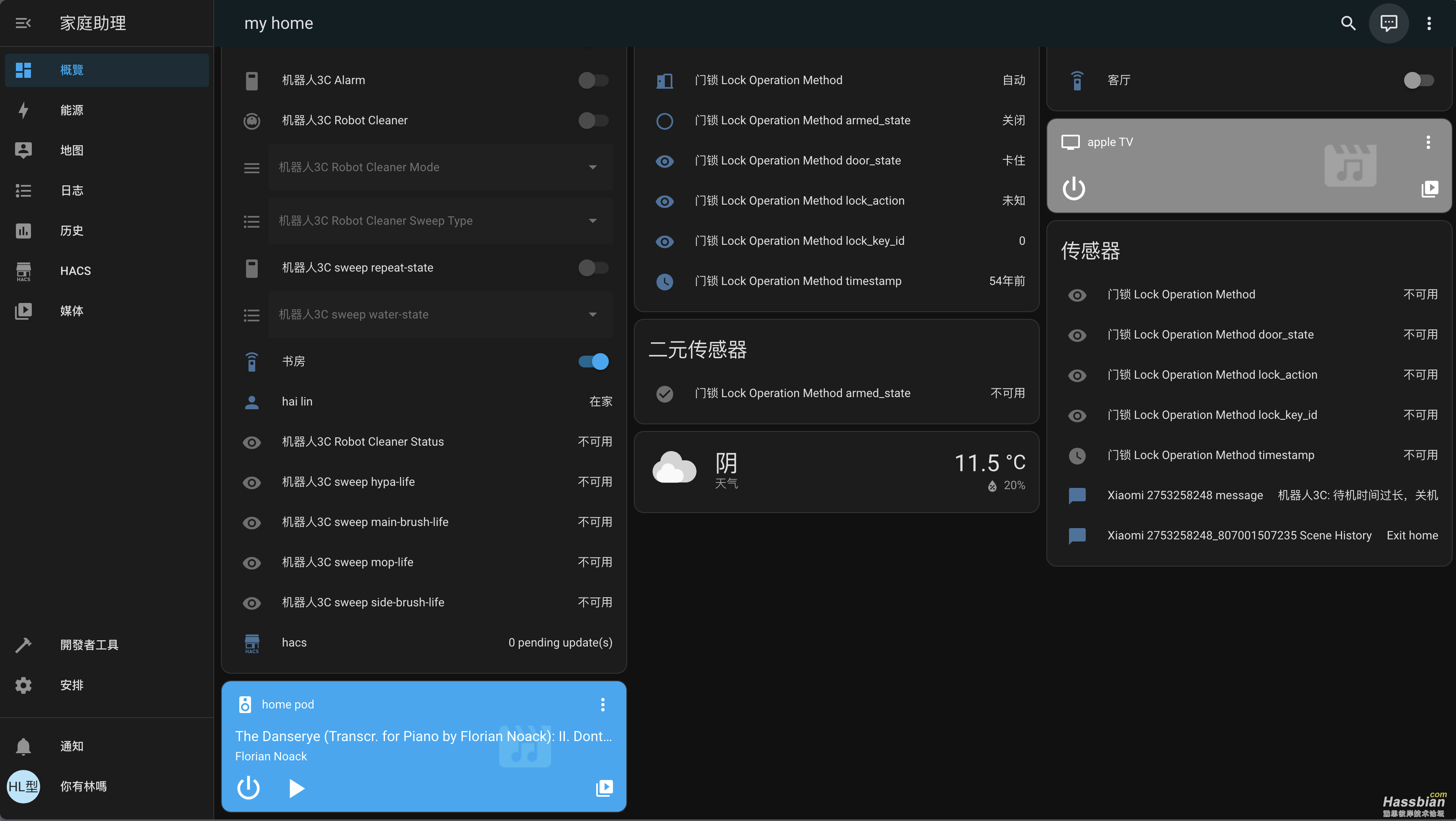Image resolution: width=1456 pixels, height=821 pixels.
Task: Open the 机器人3C sweep main-brush-life entity
Action: [x=427, y=523]
